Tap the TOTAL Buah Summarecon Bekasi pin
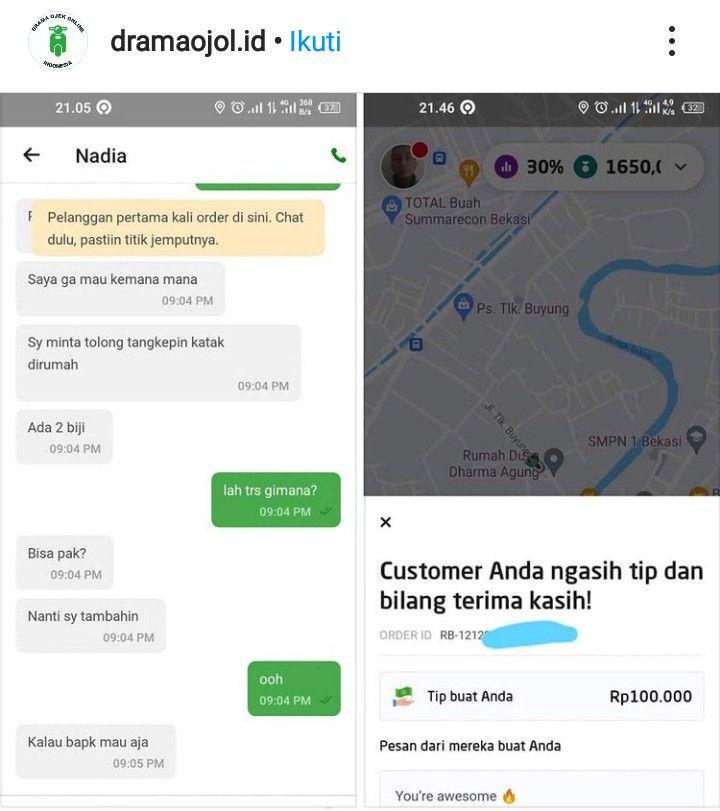720x811 pixels. (x=391, y=209)
